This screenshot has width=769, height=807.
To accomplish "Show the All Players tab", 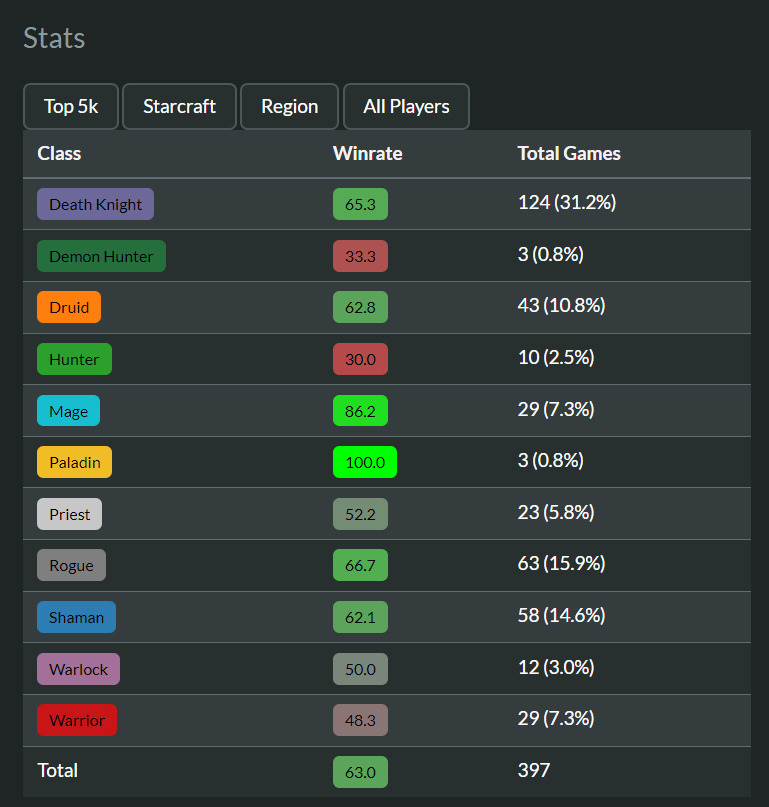I will (x=406, y=106).
